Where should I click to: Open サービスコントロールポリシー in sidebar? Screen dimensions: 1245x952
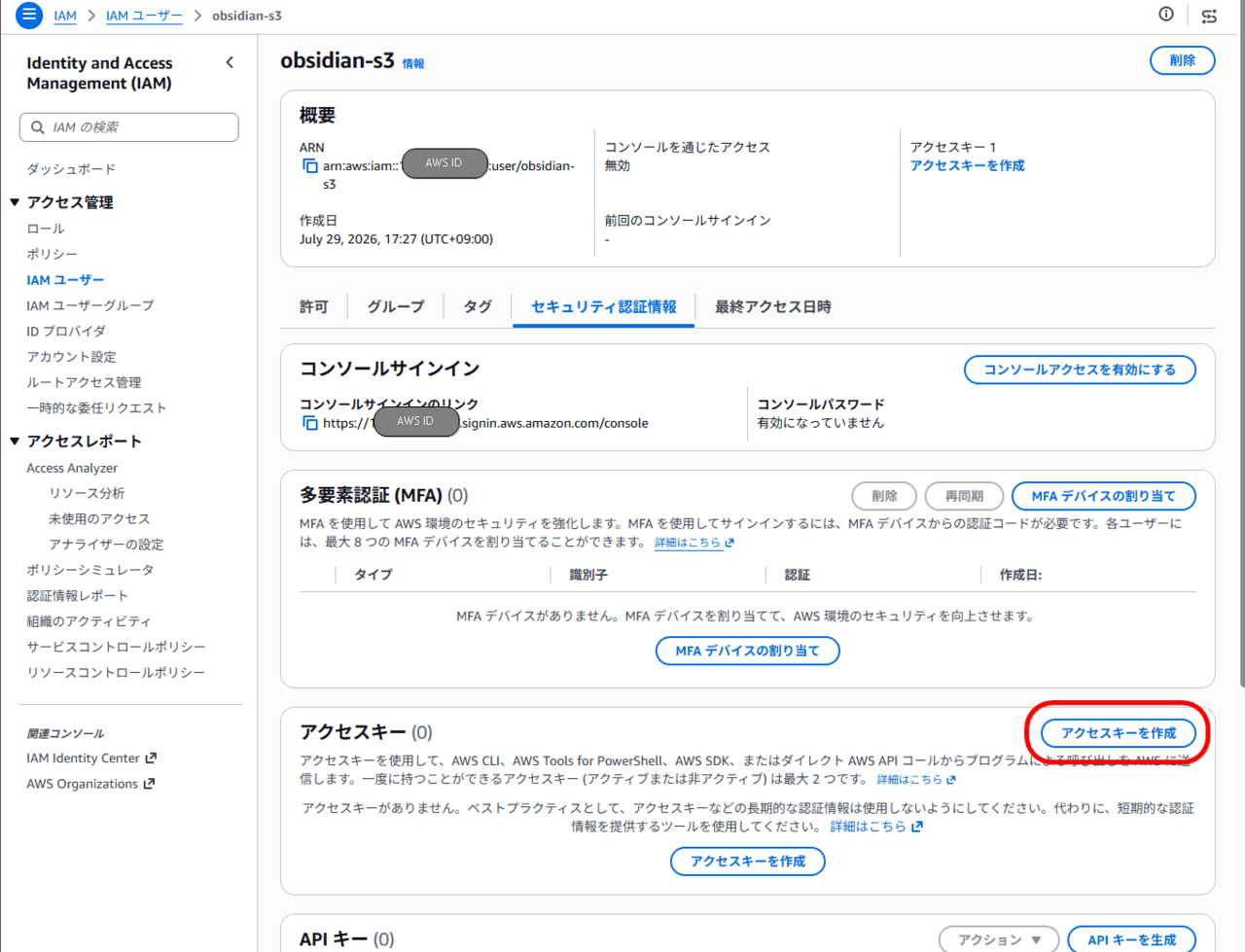[116, 647]
